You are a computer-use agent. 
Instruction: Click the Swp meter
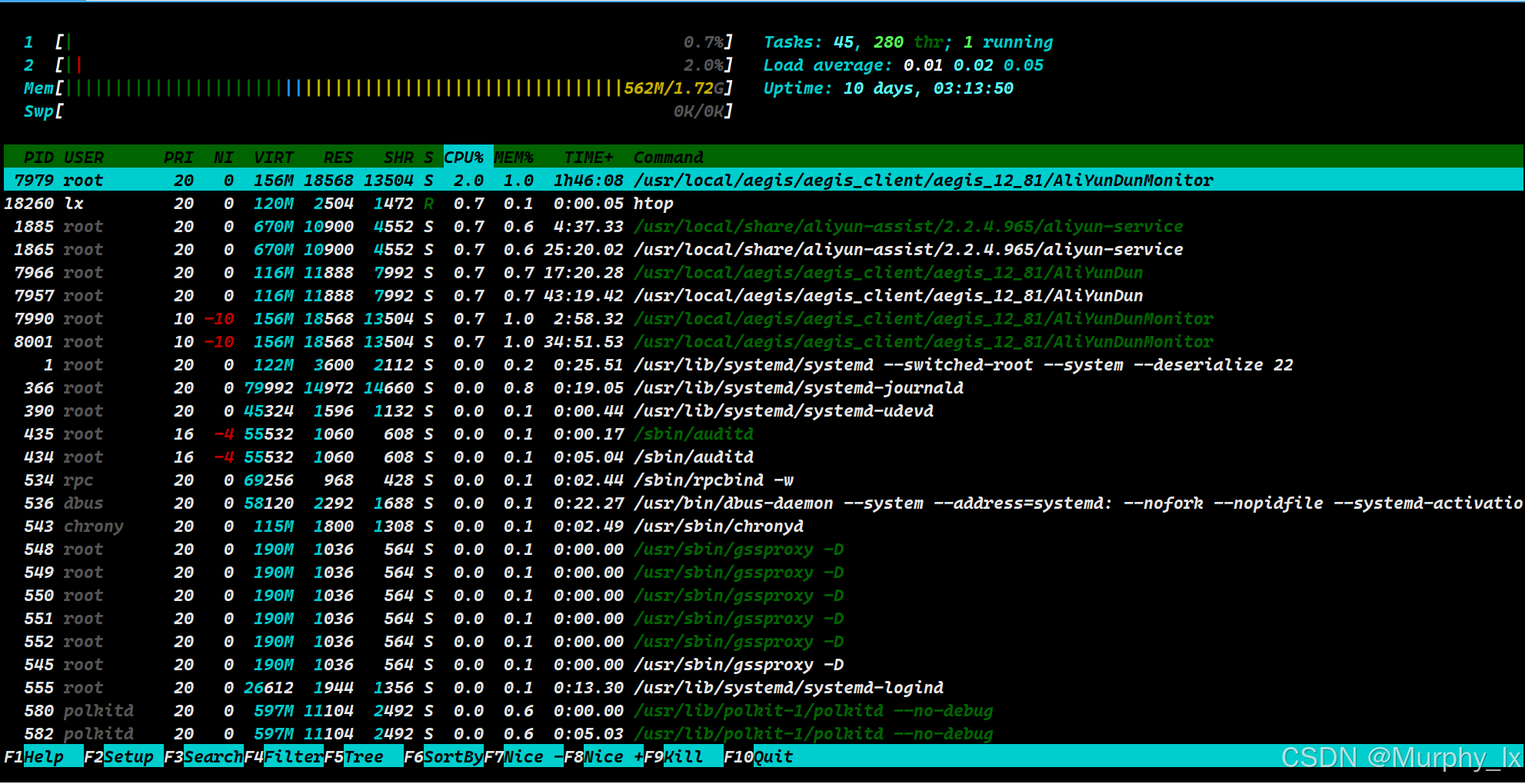(378, 111)
